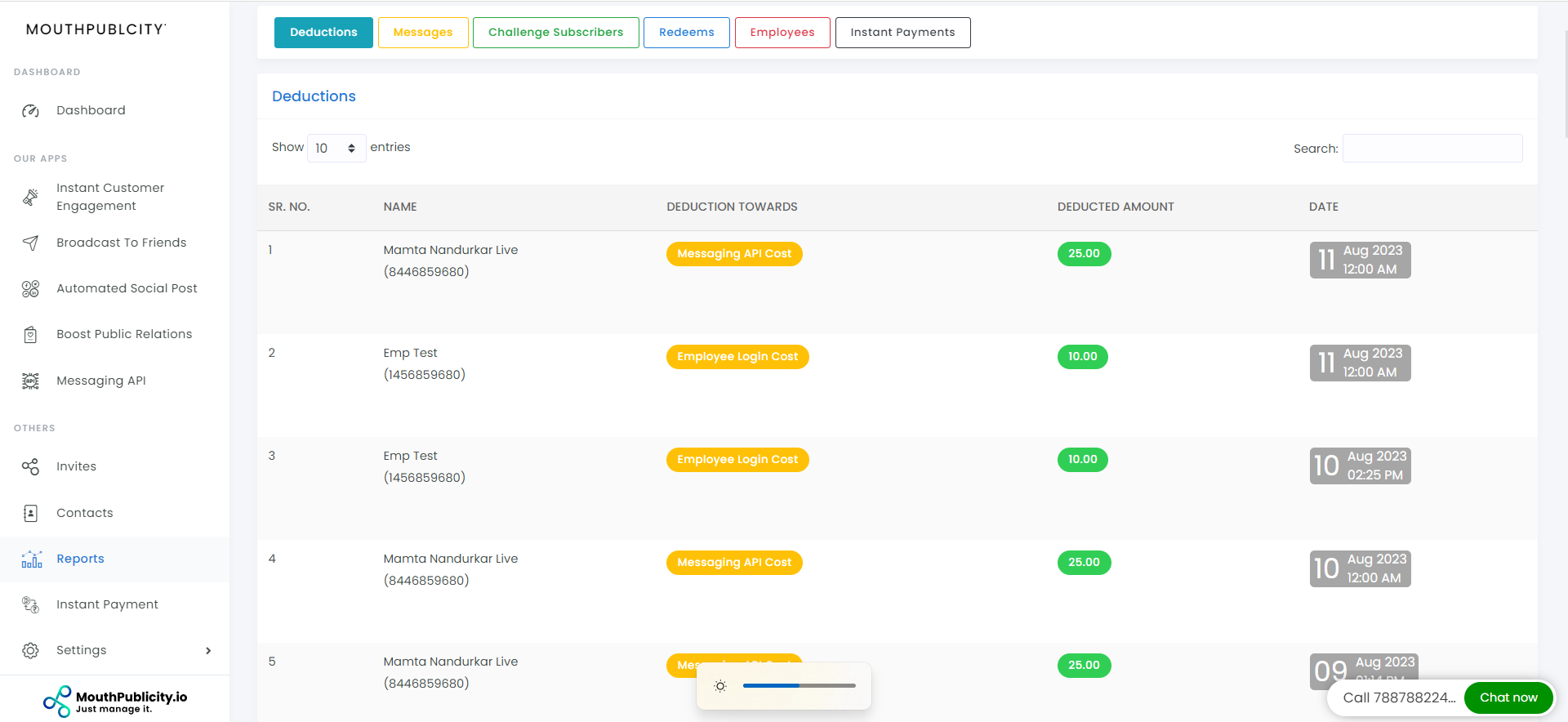Click the Instant Payment coins icon
The image size is (1568, 722).
point(30,604)
